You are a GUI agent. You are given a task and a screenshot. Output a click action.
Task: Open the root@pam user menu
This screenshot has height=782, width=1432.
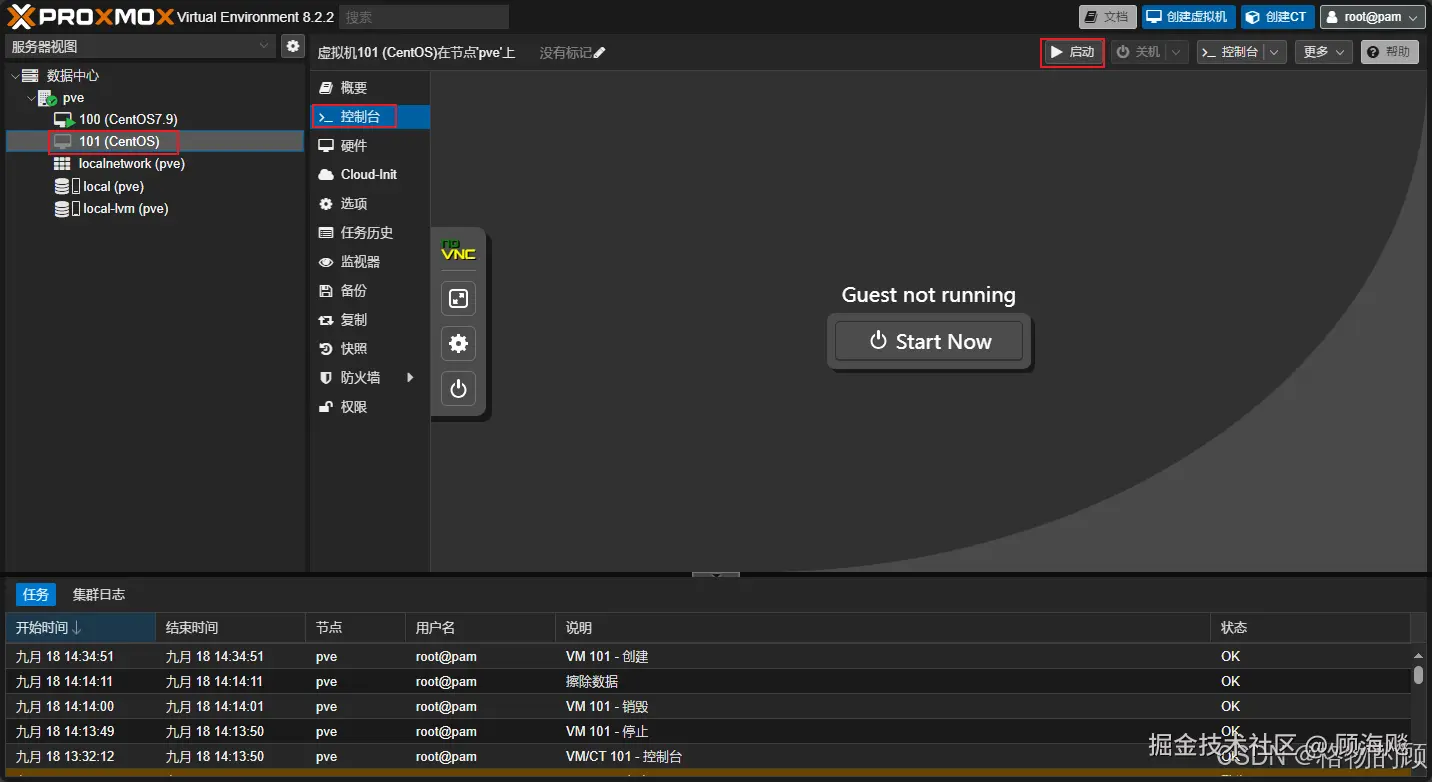(1372, 17)
